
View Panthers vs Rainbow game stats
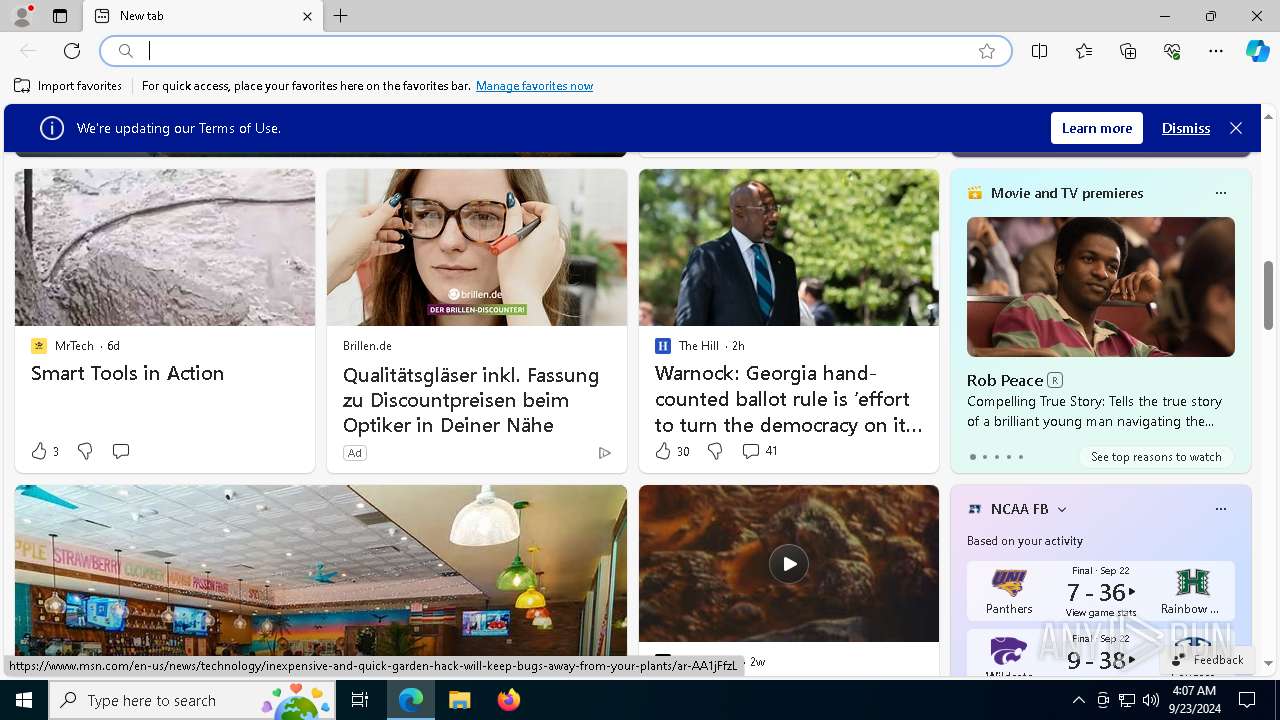pyautogui.click(x=1101, y=612)
